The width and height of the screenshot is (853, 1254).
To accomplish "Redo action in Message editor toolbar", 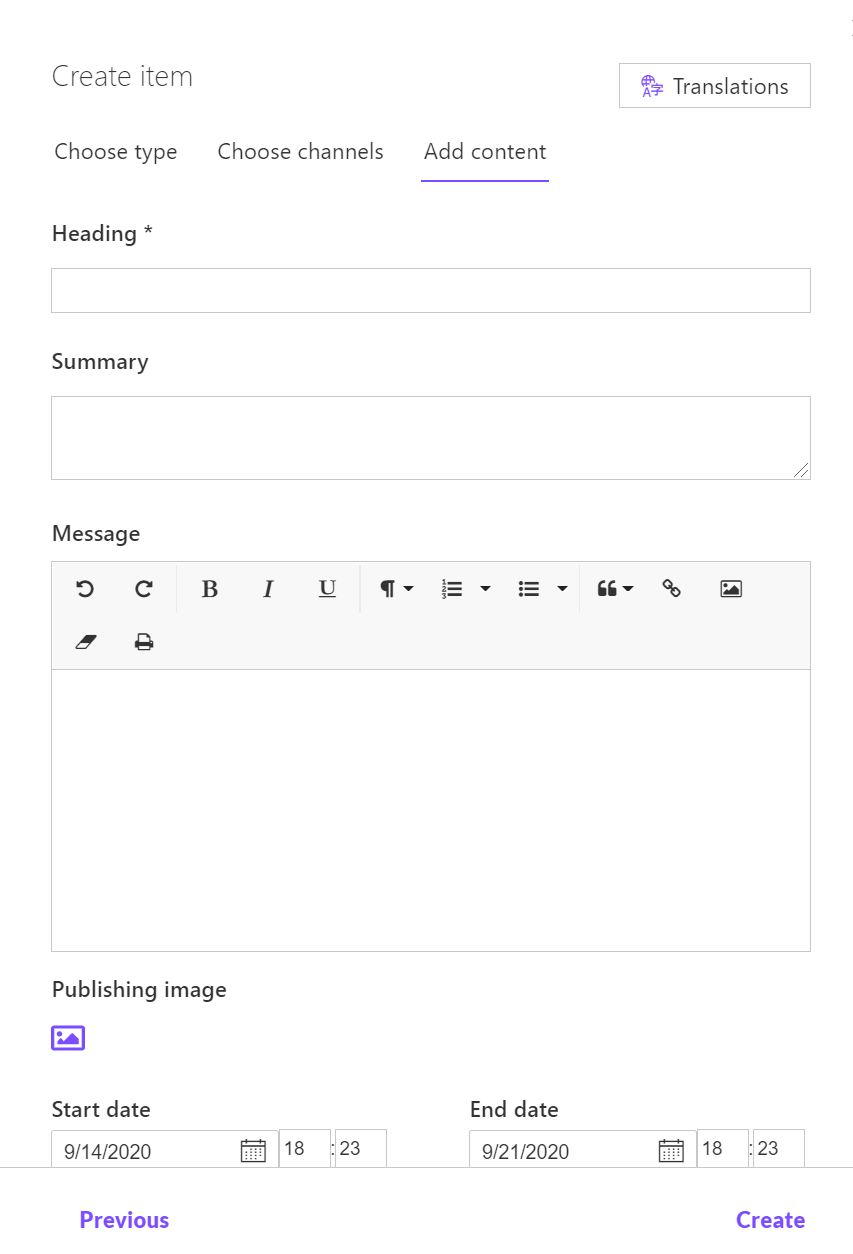I will pos(144,589).
